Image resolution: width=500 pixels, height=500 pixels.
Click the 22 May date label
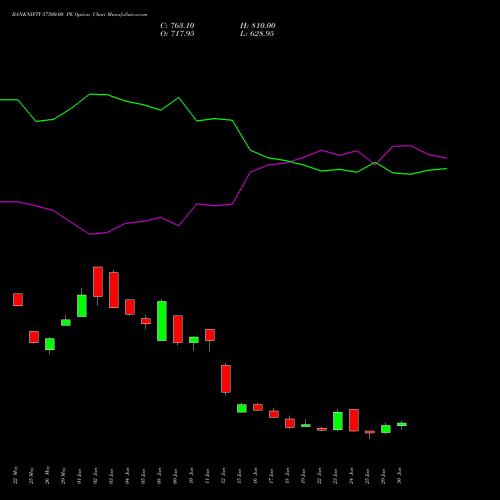(x=15, y=476)
